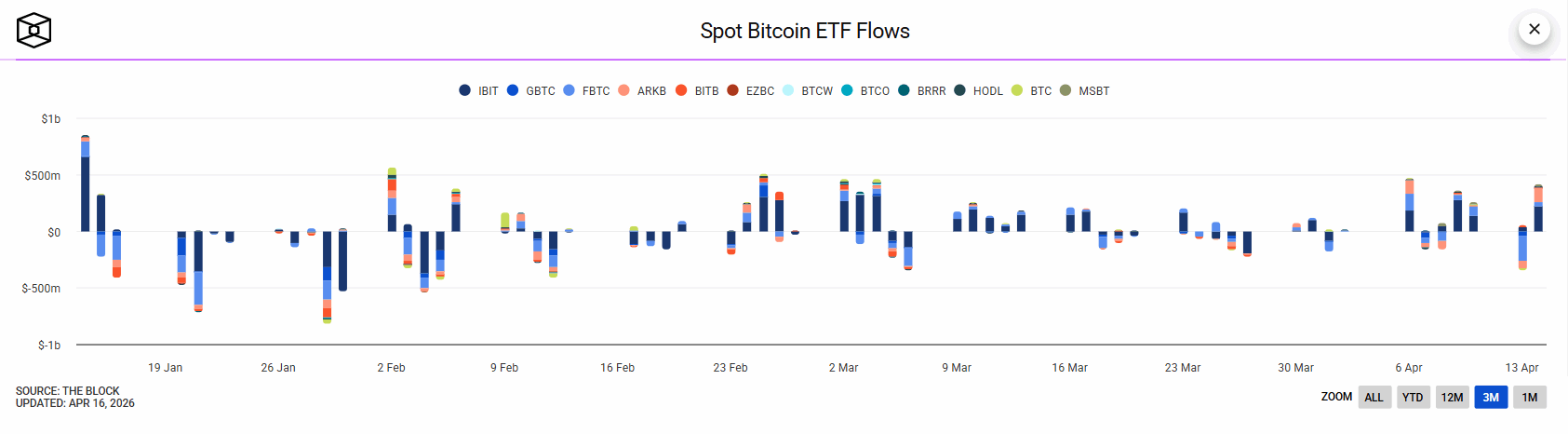
Task: Toggle BITB legend entry
Action: [x=697, y=90]
